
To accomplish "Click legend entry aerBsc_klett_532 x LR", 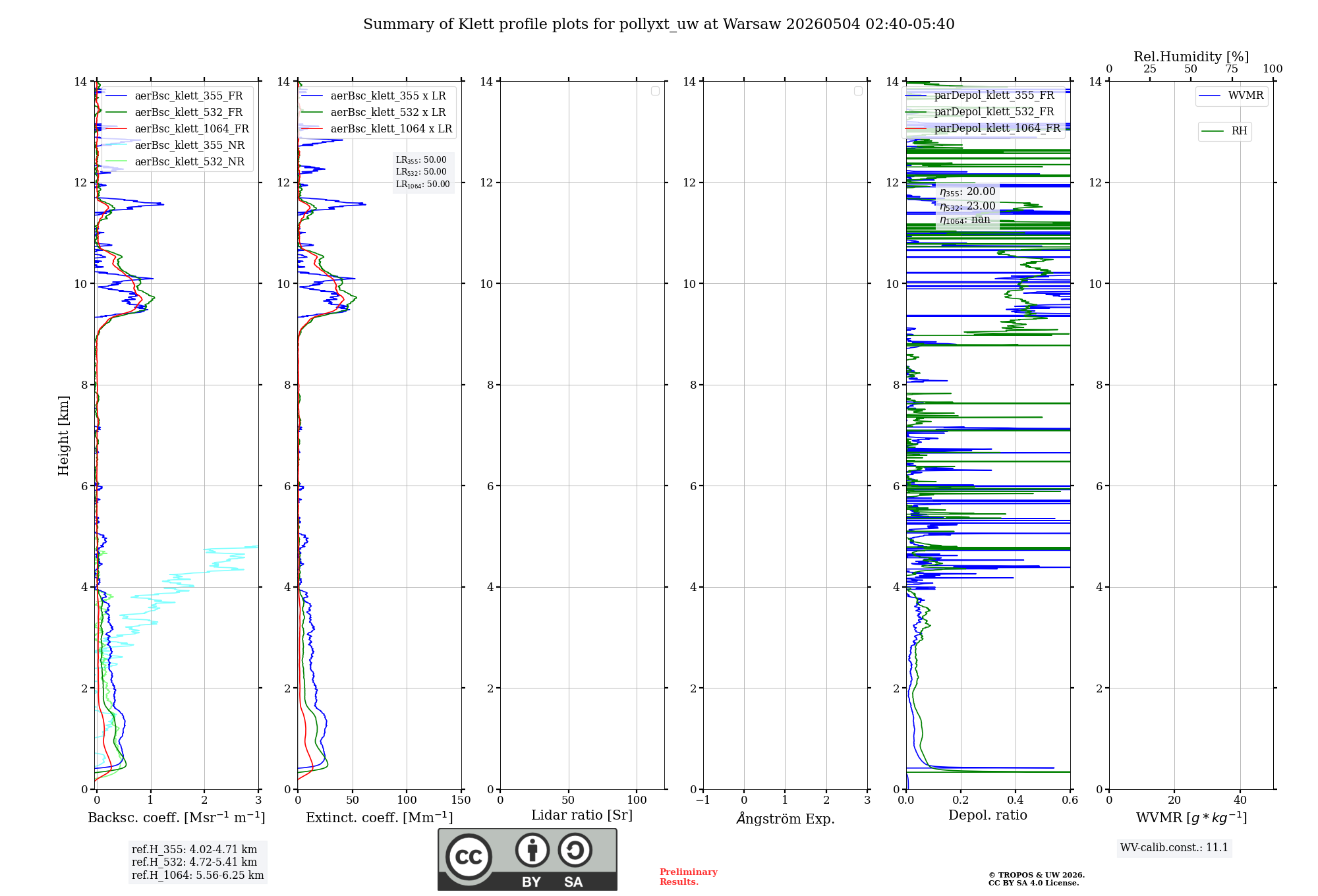I will (x=374, y=113).
